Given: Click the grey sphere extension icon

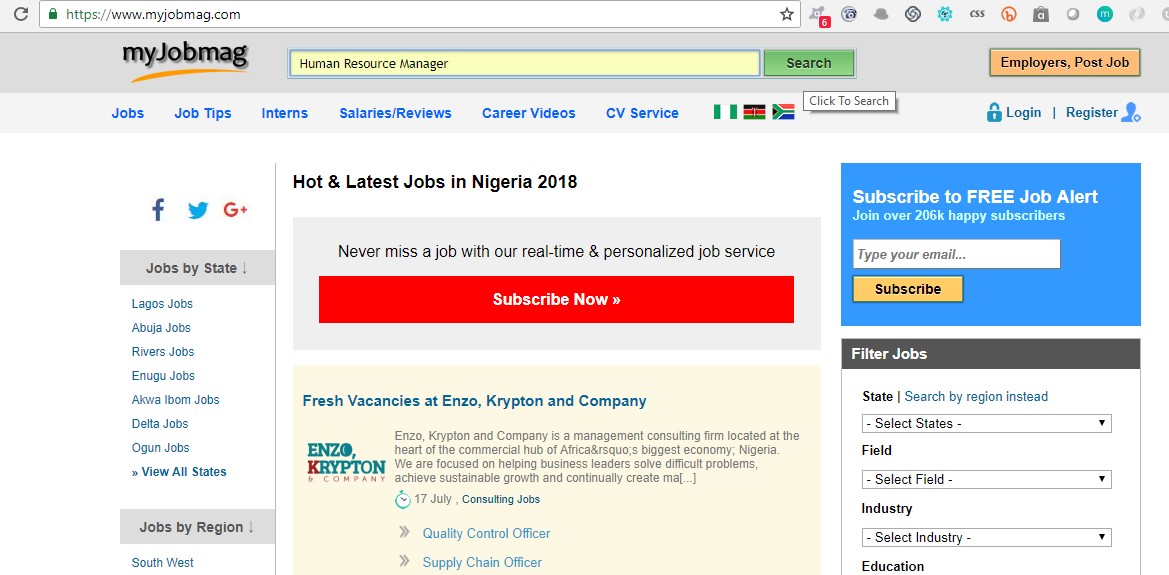Looking at the screenshot, I should coord(1073,13).
